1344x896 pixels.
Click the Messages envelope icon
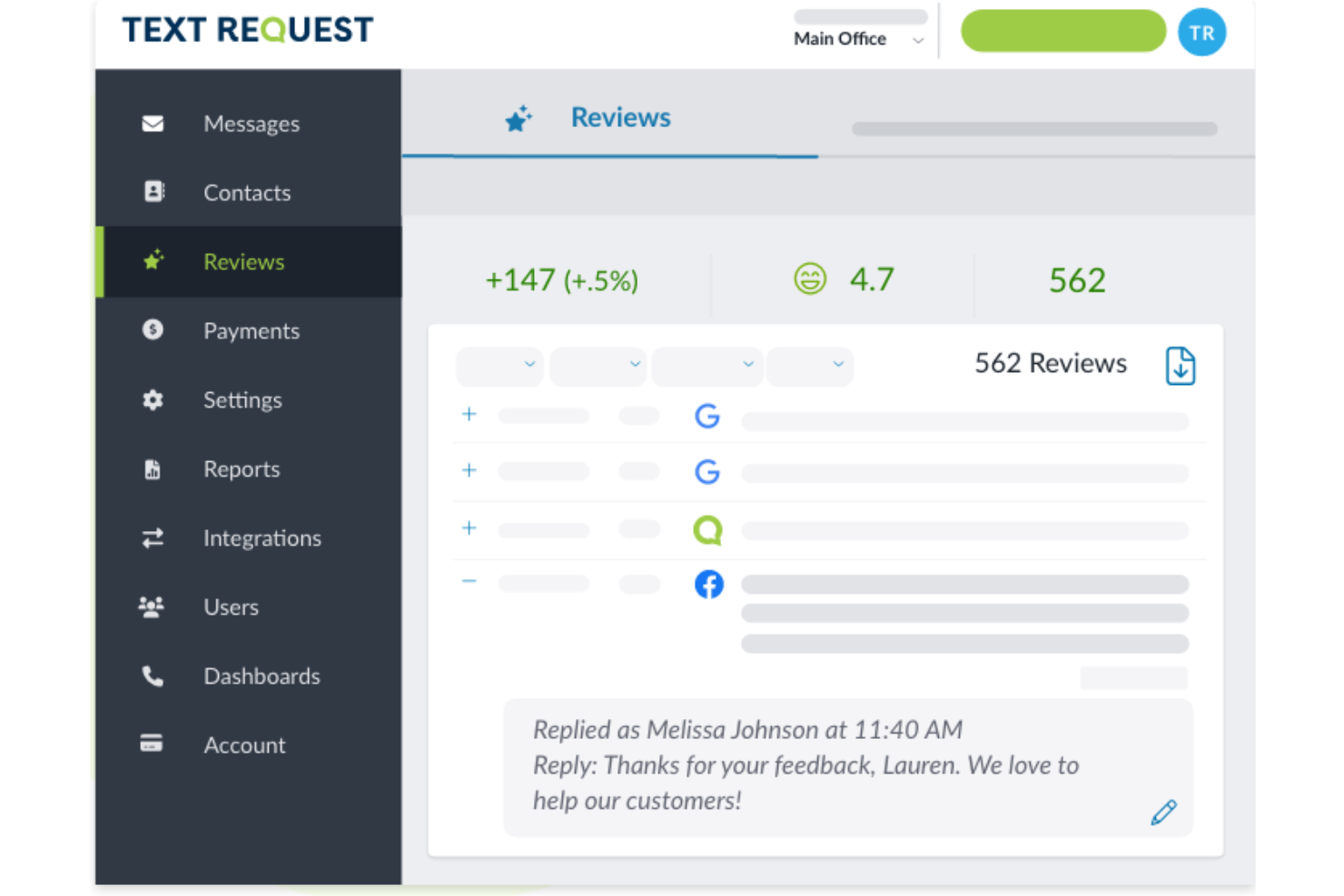(153, 123)
